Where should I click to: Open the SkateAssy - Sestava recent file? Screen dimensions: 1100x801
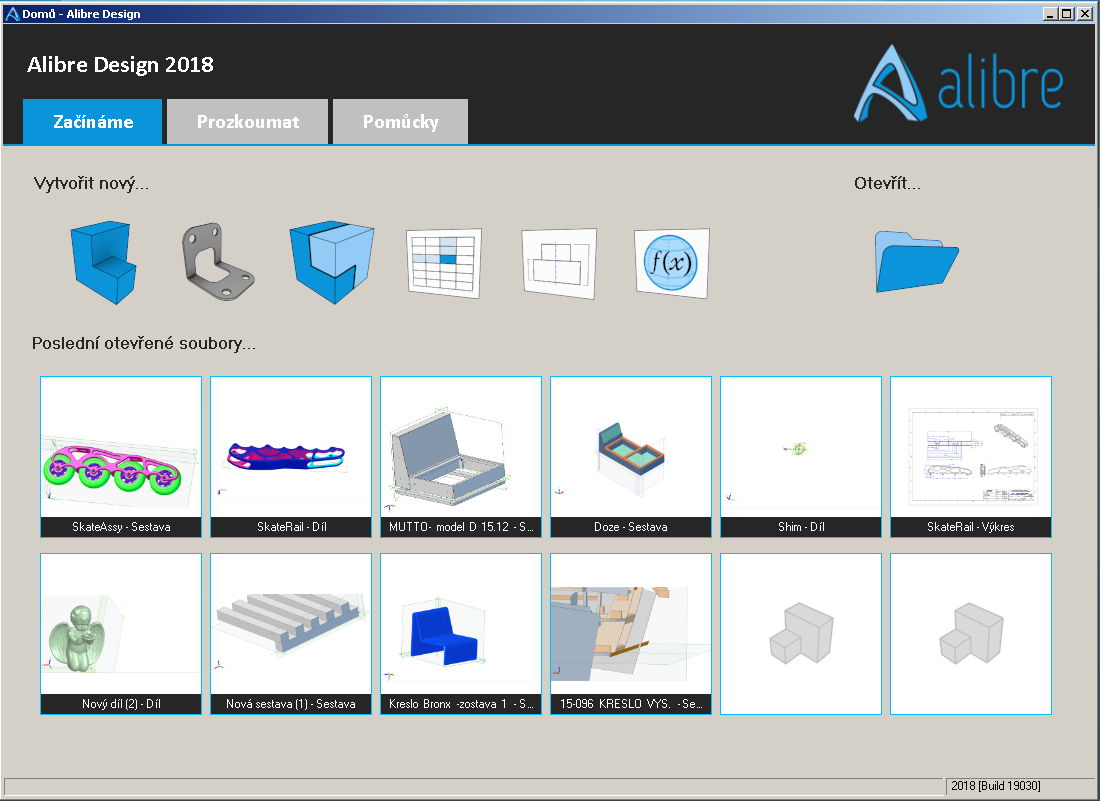121,457
